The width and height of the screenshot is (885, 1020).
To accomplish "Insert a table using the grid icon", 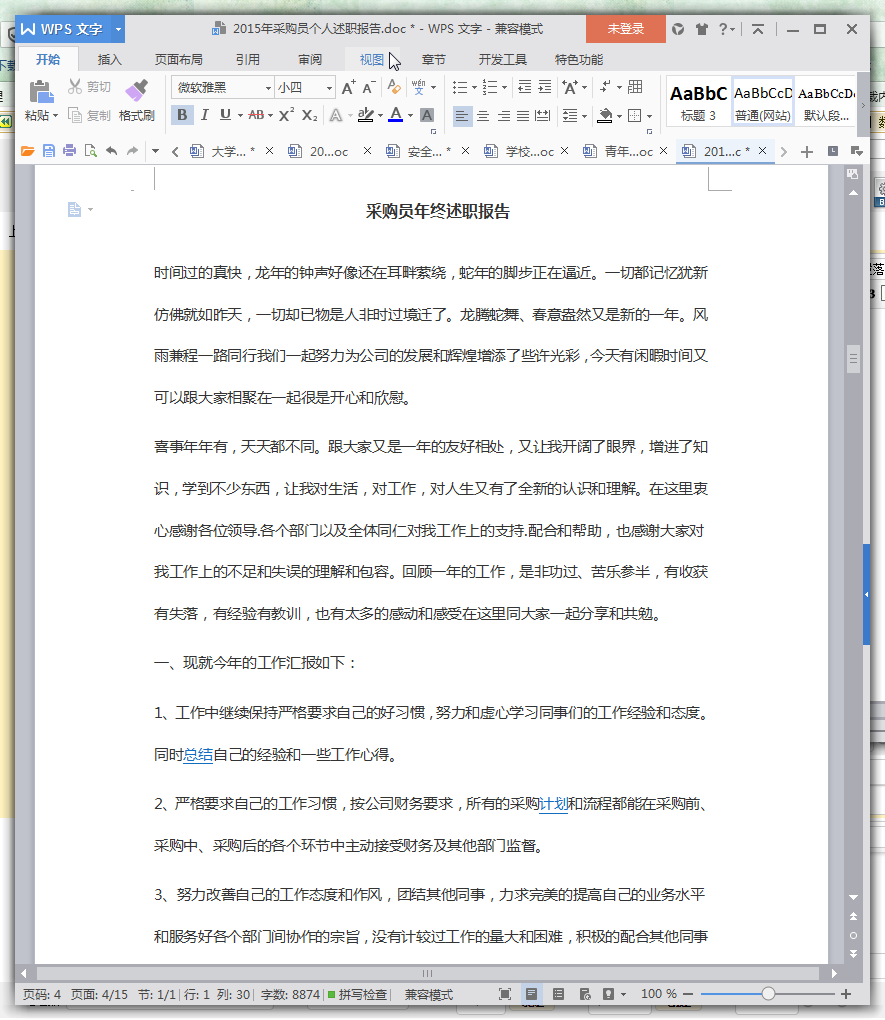I will point(636,87).
